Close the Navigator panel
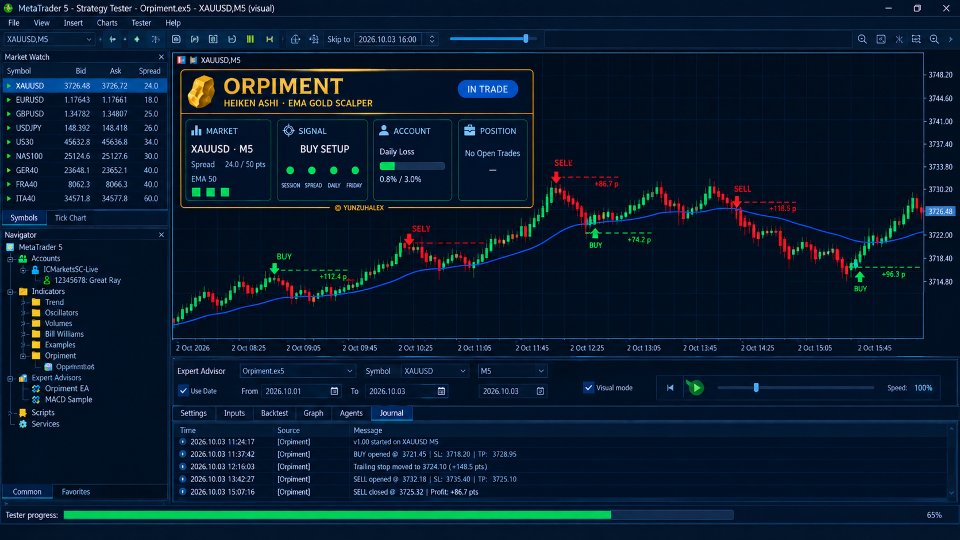Screen dimensions: 960x540 (161, 234)
